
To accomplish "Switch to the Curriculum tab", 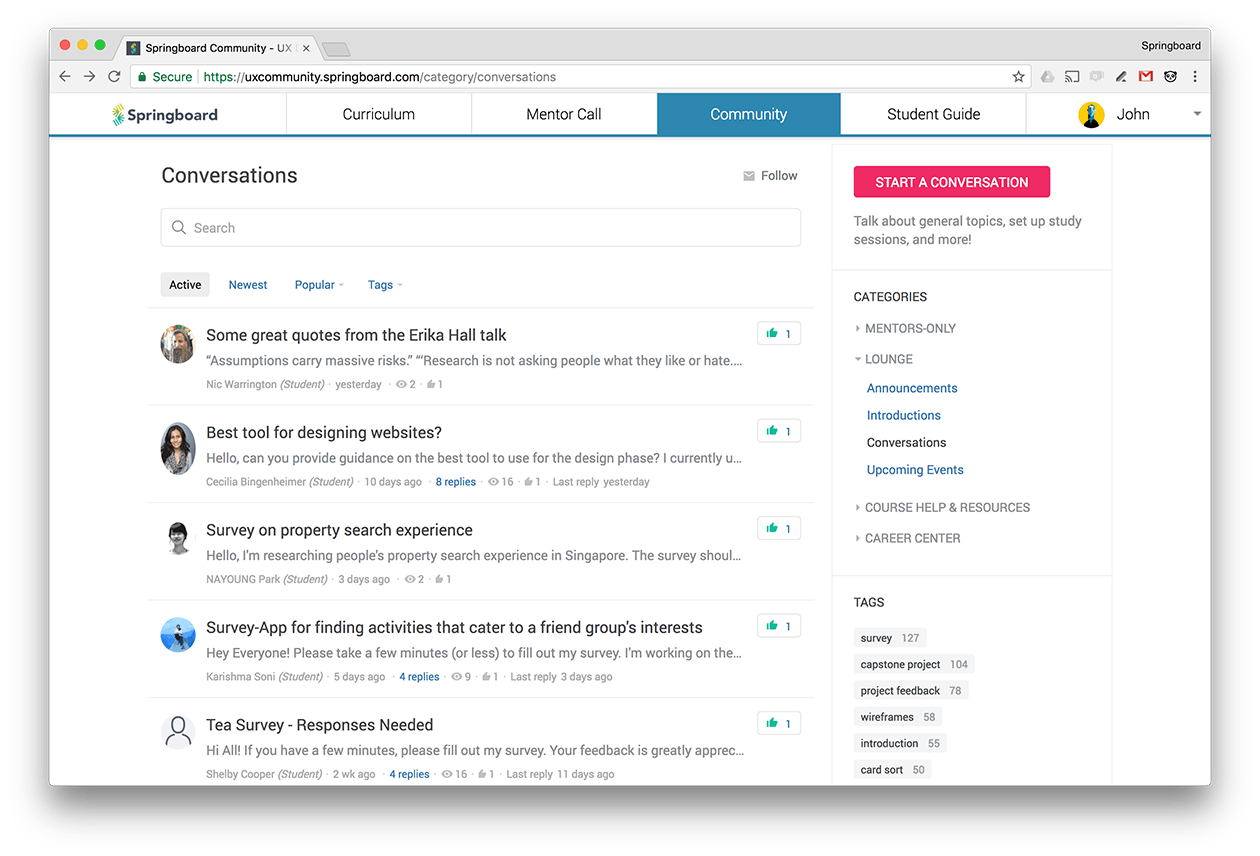I will [x=378, y=114].
